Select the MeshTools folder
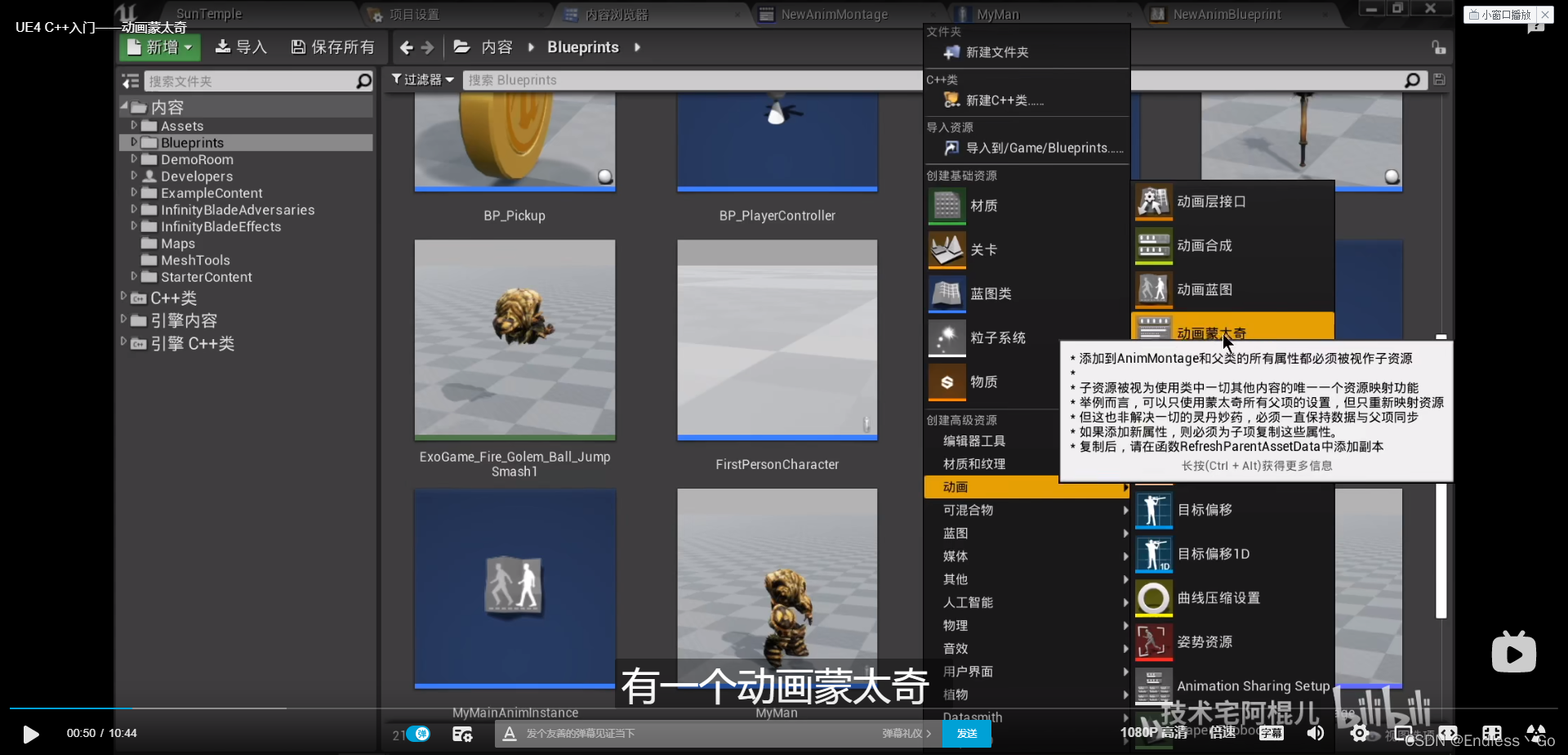The image size is (1568, 755). coord(195,260)
